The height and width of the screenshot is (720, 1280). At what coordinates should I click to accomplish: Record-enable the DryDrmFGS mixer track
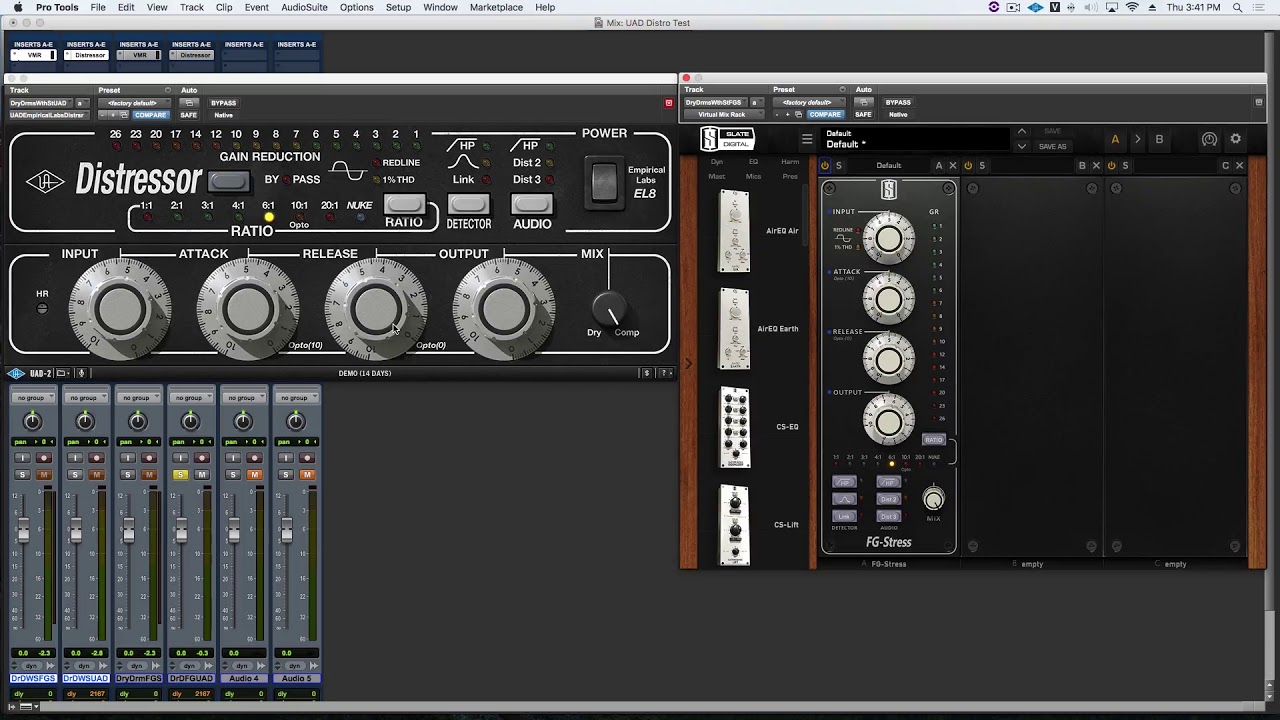coord(148,458)
